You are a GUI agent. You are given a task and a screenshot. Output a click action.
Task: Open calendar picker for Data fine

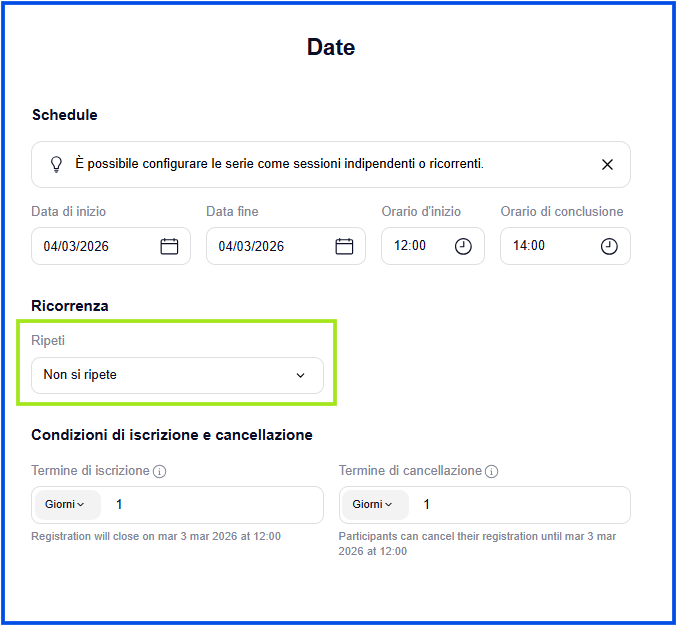344,246
